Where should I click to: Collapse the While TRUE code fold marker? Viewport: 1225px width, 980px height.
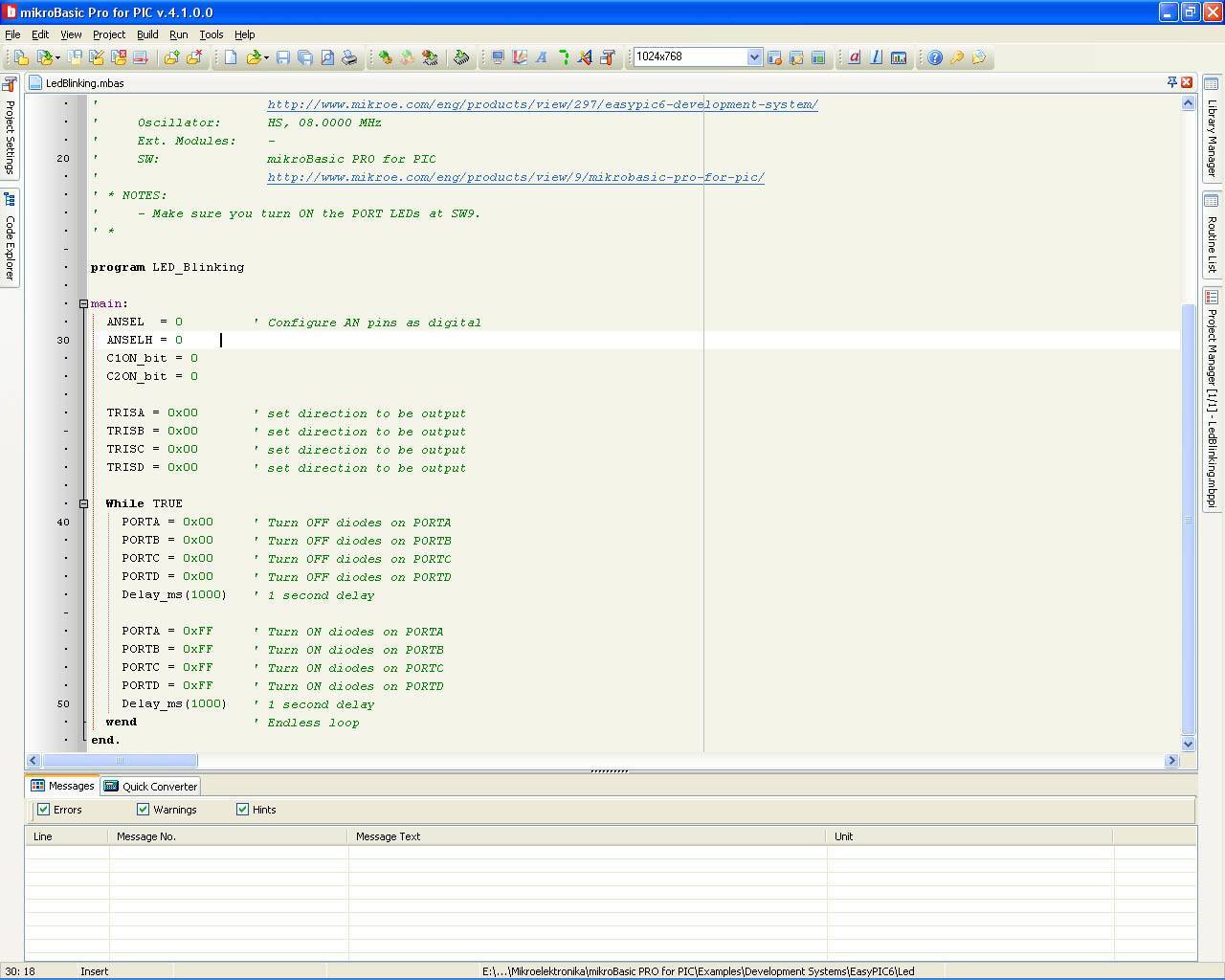tap(83, 503)
